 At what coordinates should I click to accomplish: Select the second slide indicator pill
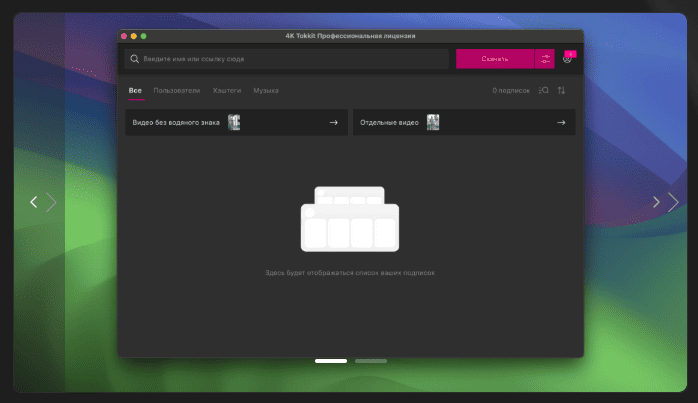pos(371,361)
